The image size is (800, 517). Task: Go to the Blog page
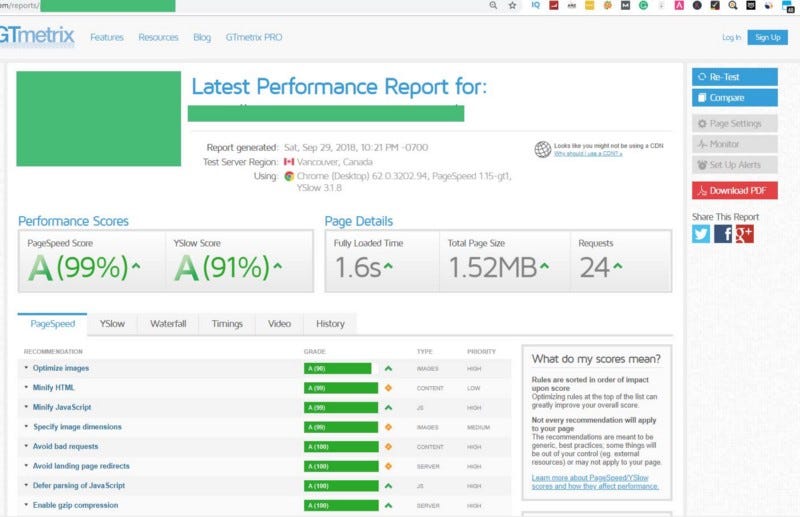202,37
